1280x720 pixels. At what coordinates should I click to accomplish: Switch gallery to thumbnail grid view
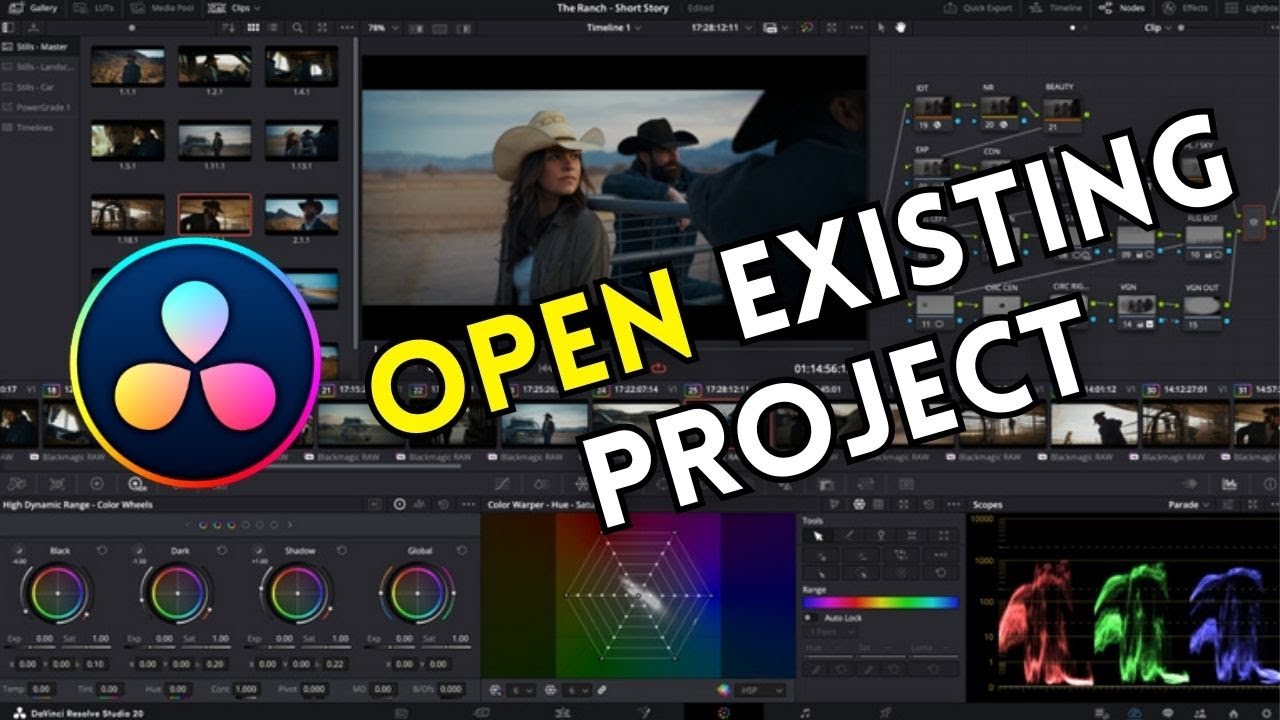[x=252, y=28]
